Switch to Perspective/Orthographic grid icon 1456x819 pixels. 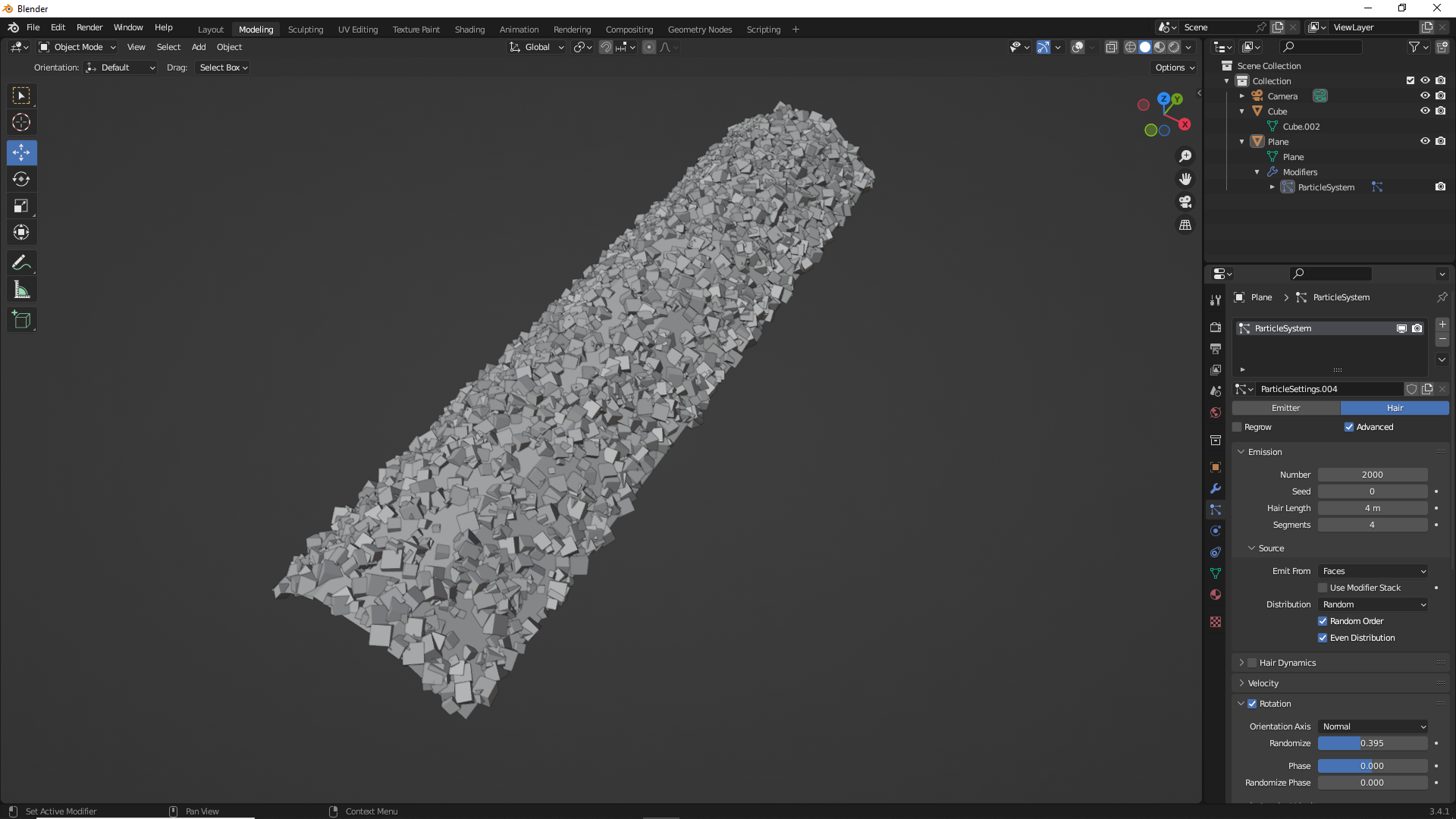point(1185,225)
